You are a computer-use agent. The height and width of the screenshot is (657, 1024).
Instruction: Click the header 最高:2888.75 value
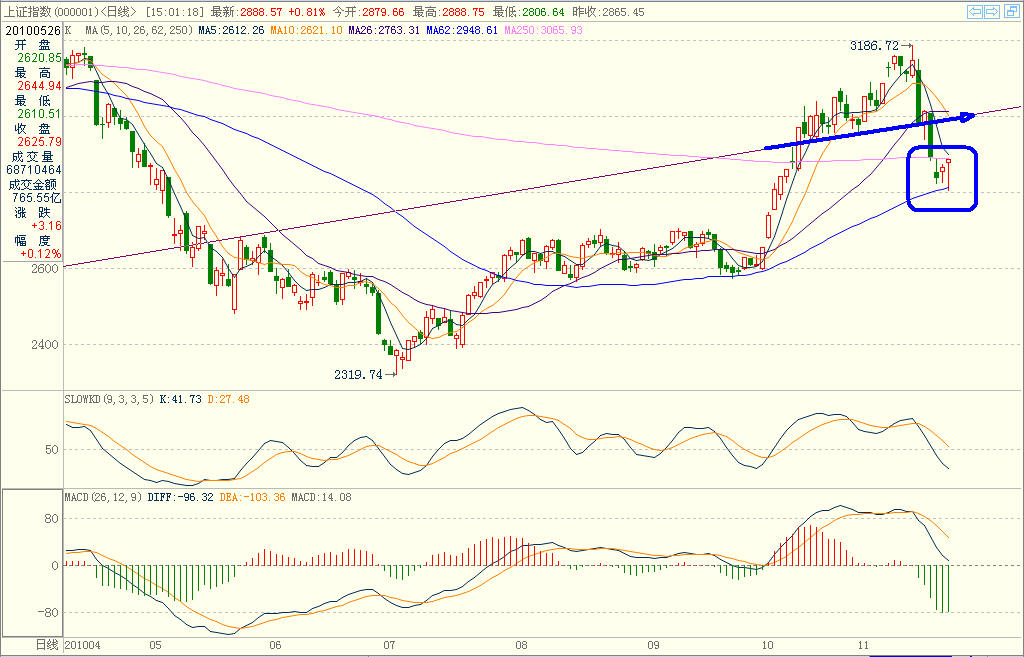pos(449,12)
